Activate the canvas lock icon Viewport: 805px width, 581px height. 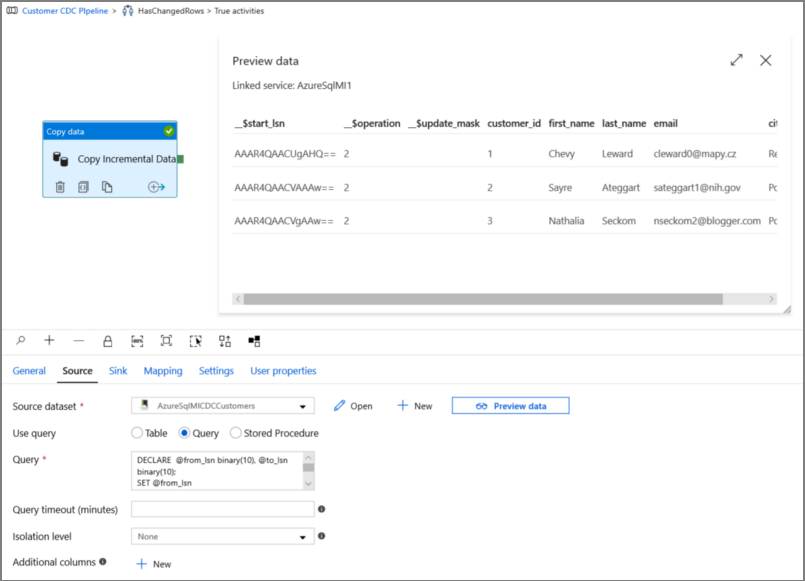(x=106, y=341)
